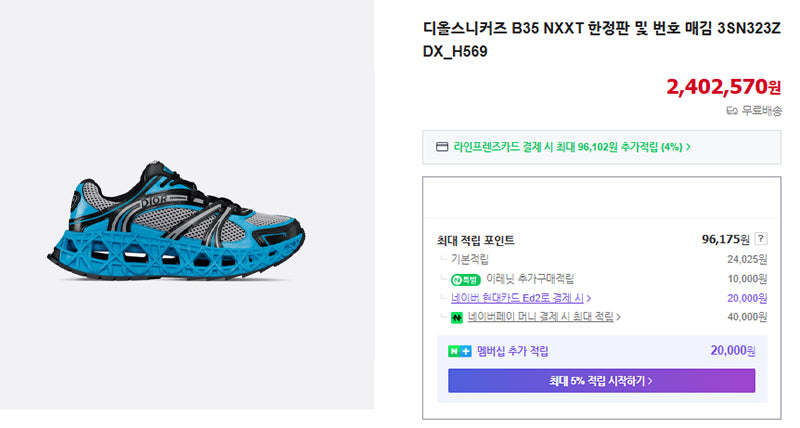Click the red price 2,402,570원

(723, 87)
